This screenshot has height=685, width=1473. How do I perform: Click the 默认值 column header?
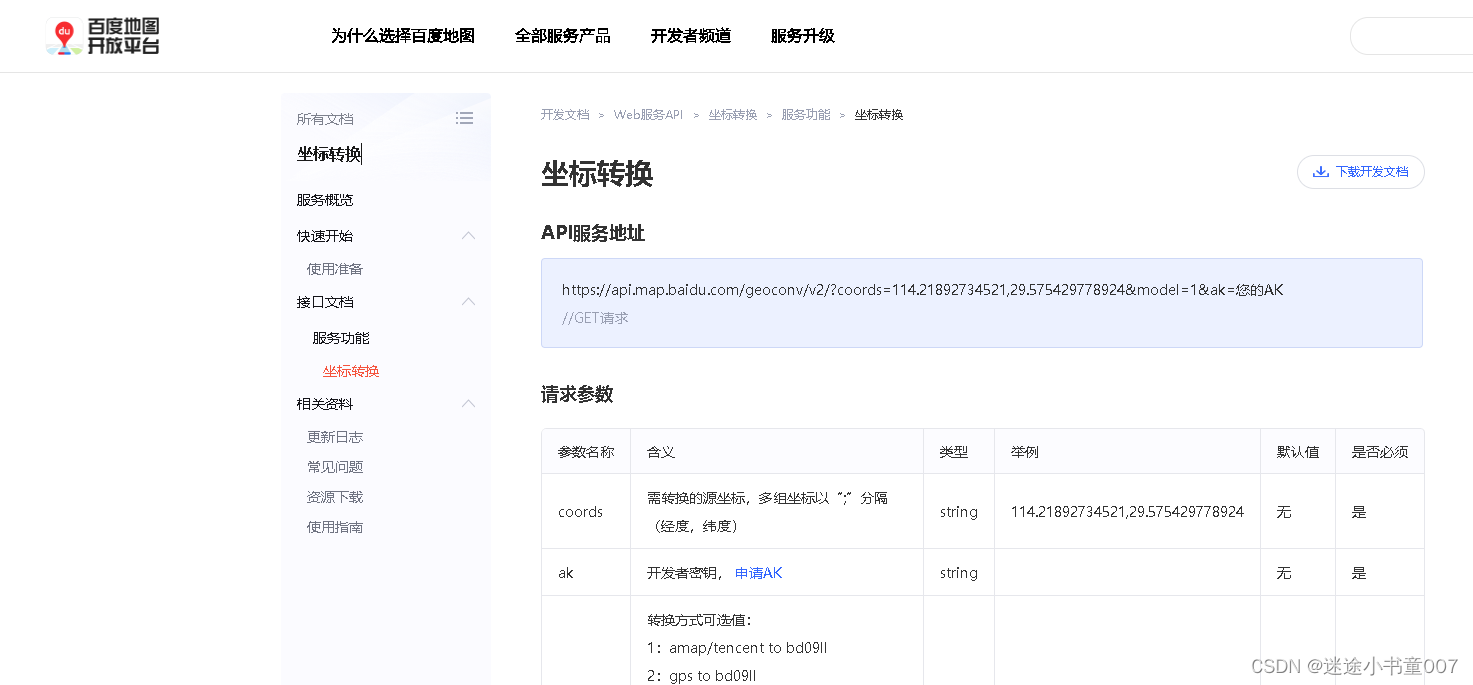pos(1298,452)
